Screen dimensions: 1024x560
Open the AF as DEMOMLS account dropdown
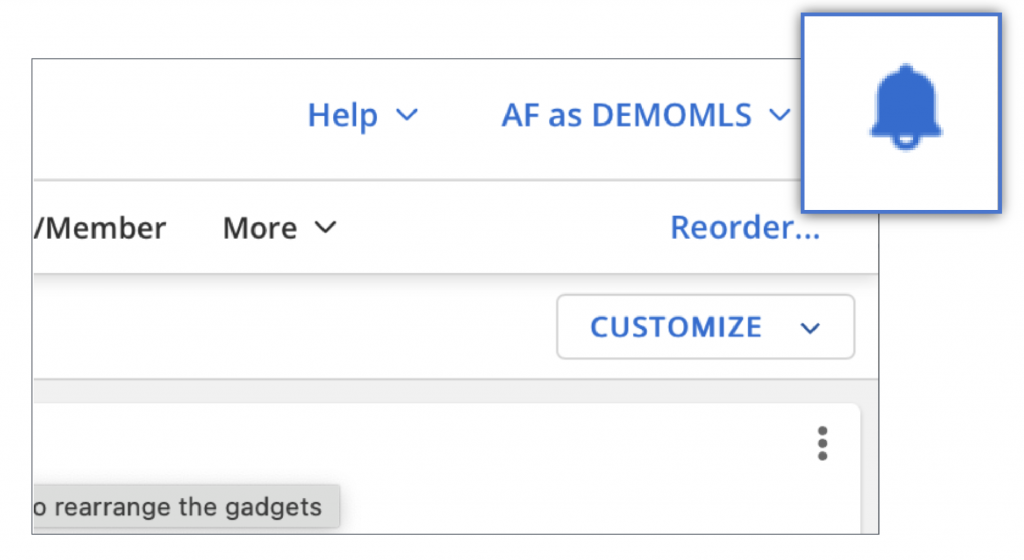(646, 116)
